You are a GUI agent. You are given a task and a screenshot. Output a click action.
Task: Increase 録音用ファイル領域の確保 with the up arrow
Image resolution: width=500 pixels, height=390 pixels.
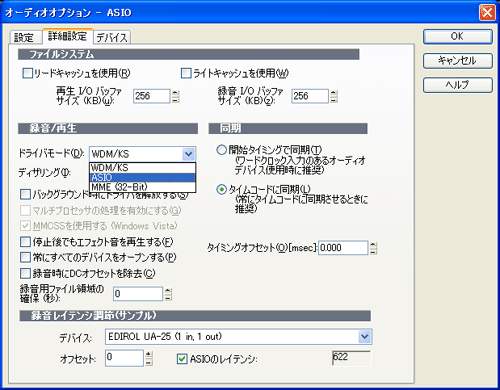click(x=169, y=290)
